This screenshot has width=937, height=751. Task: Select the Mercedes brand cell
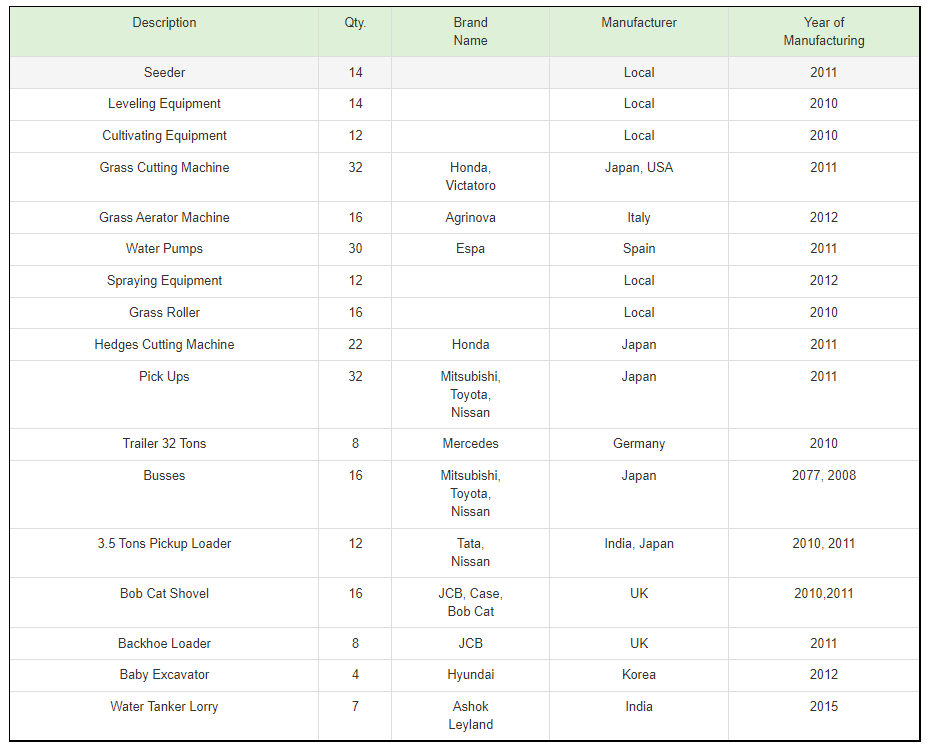click(x=470, y=444)
